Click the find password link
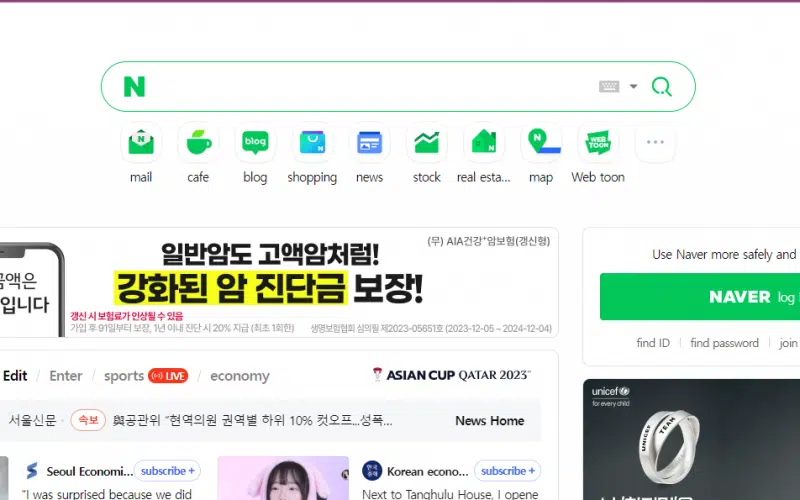Viewport: 800px width, 500px height. coord(724,343)
